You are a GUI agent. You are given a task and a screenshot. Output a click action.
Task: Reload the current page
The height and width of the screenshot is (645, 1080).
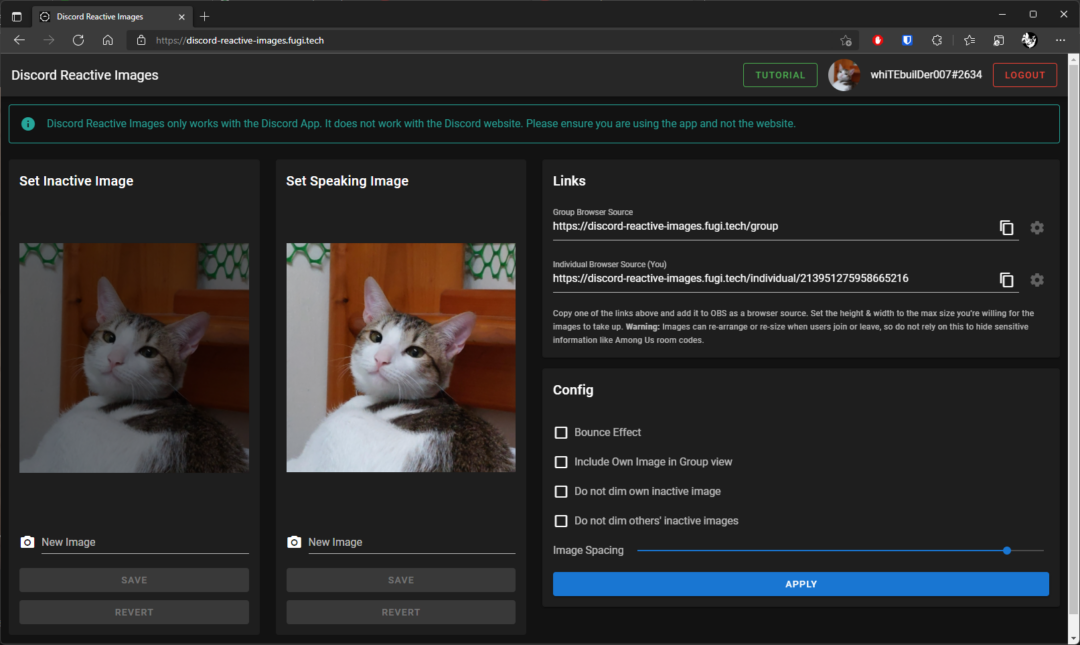[x=79, y=40]
